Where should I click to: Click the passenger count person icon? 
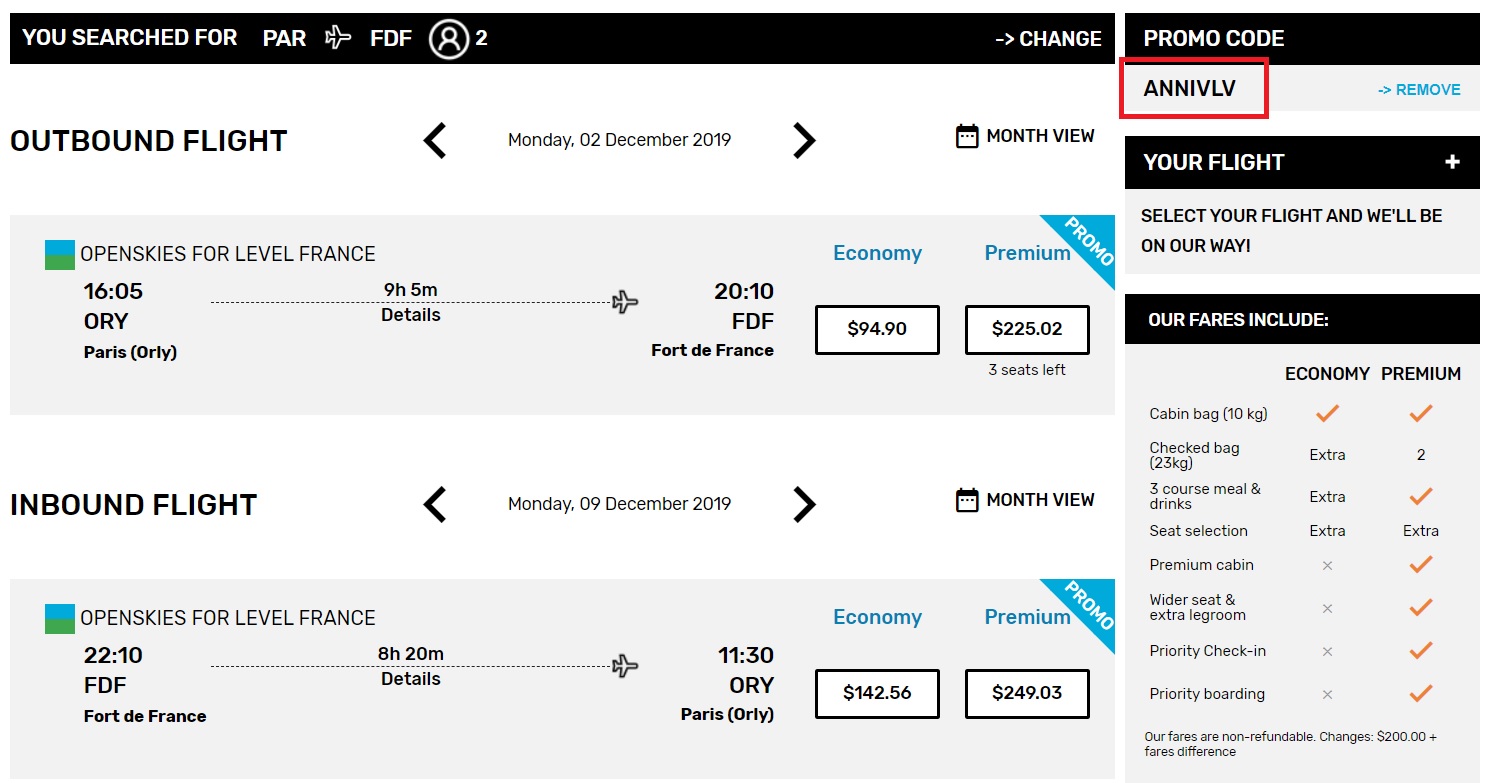click(x=449, y=39)
